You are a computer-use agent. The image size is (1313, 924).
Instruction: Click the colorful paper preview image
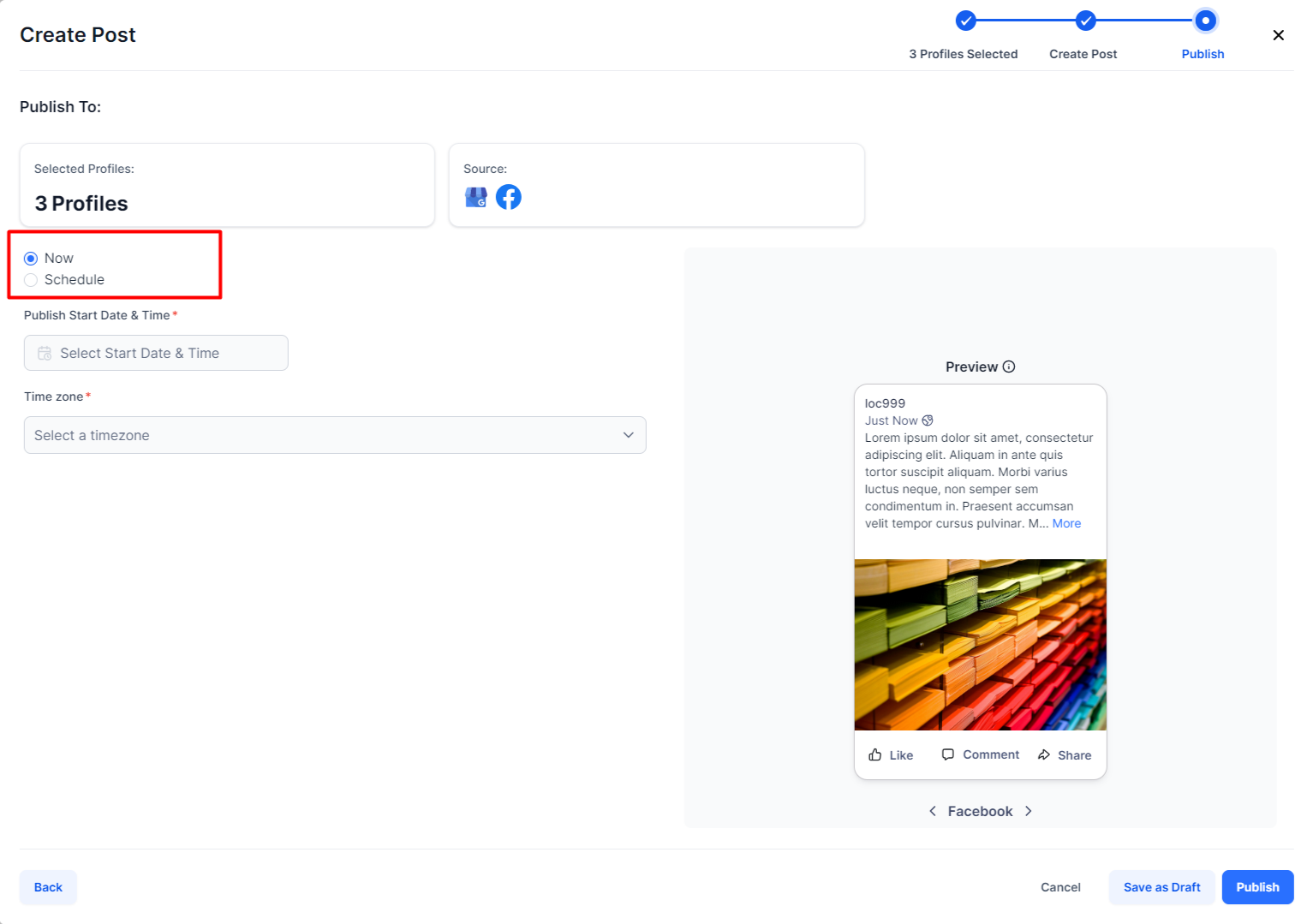click(x=981, y=645)
